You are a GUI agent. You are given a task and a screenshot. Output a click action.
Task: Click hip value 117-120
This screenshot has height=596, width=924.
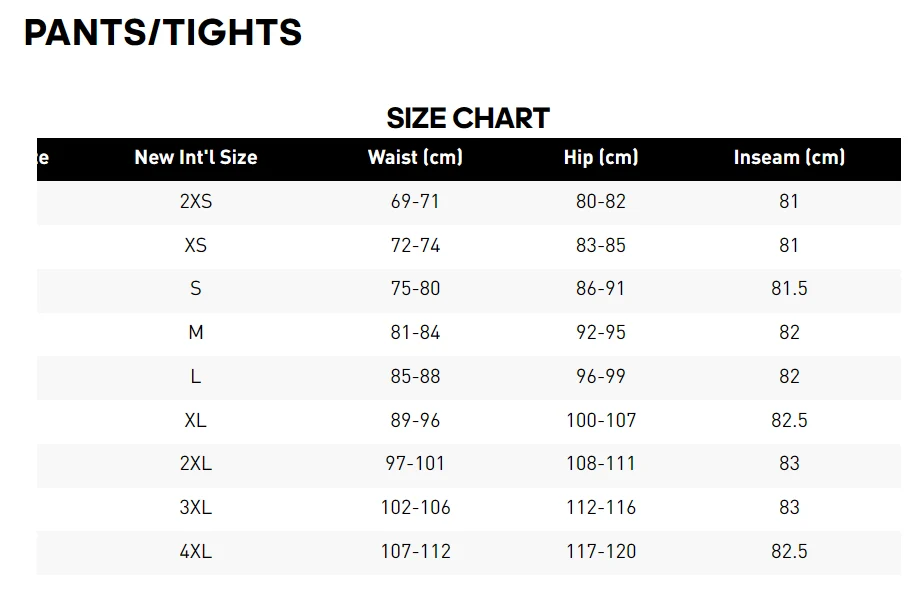(601, 551)
